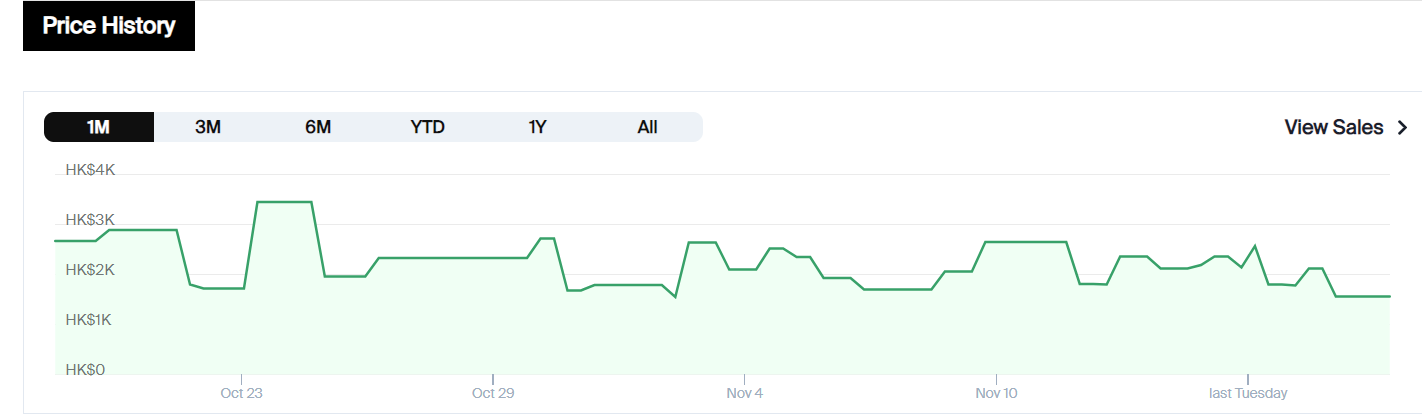The width and height of the screenshot is (1422, 419).
Task: Click the Price History heading
Action: (109, 26)
